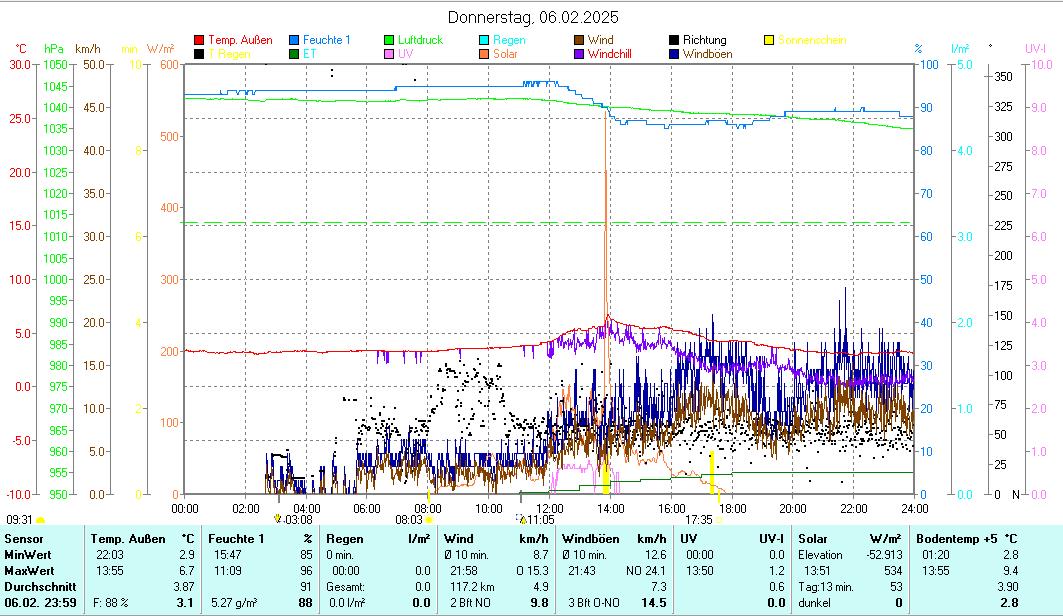This screenshot has height=616, width=1063.
Task: Click the sun icon next to 09:31
Action: [x=41, y=520]
